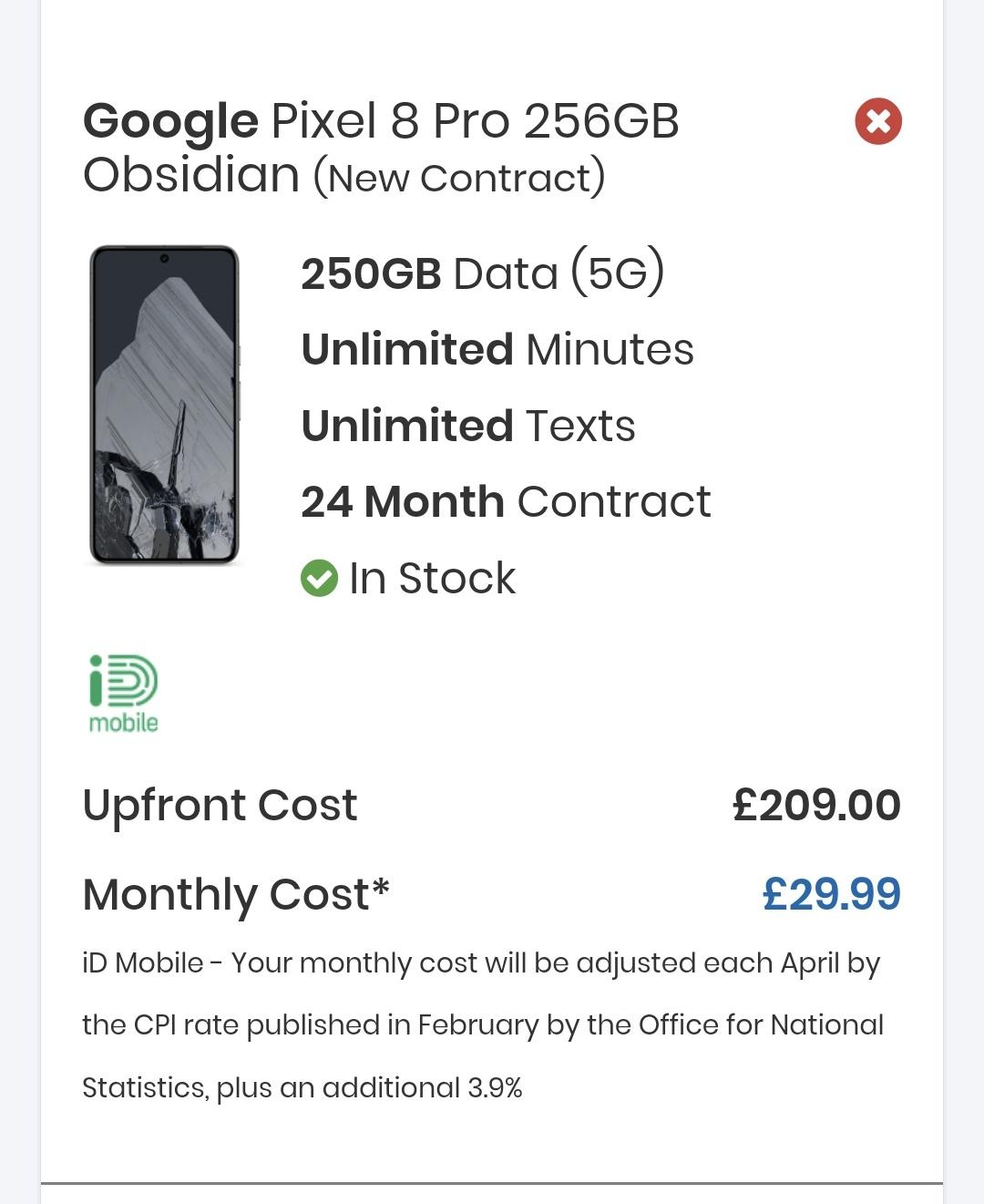Click the iD Mobile CPI price adjustment note
The width and height of the screenshot is (984, 1204).
click(x=481, y=963)
